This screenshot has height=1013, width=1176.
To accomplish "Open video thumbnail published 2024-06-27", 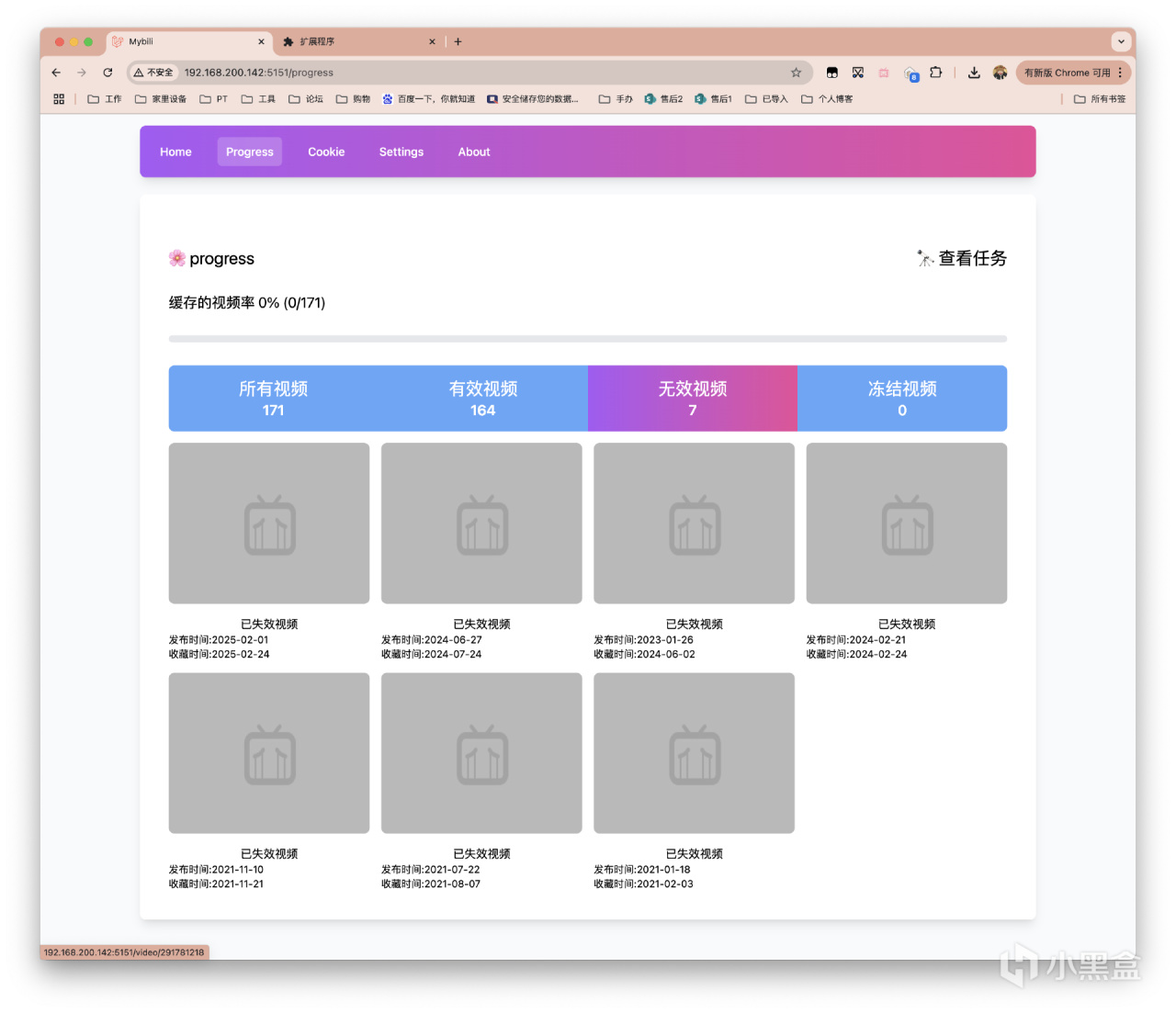I will click(x=481, y=523).
